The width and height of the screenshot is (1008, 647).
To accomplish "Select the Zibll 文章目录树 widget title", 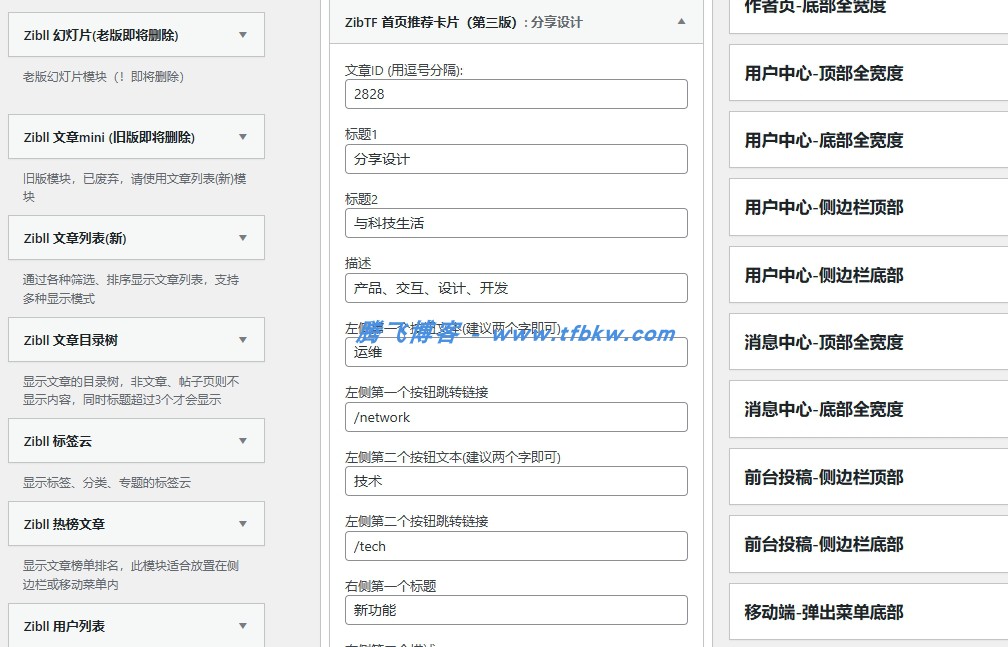I will [71, 340].
